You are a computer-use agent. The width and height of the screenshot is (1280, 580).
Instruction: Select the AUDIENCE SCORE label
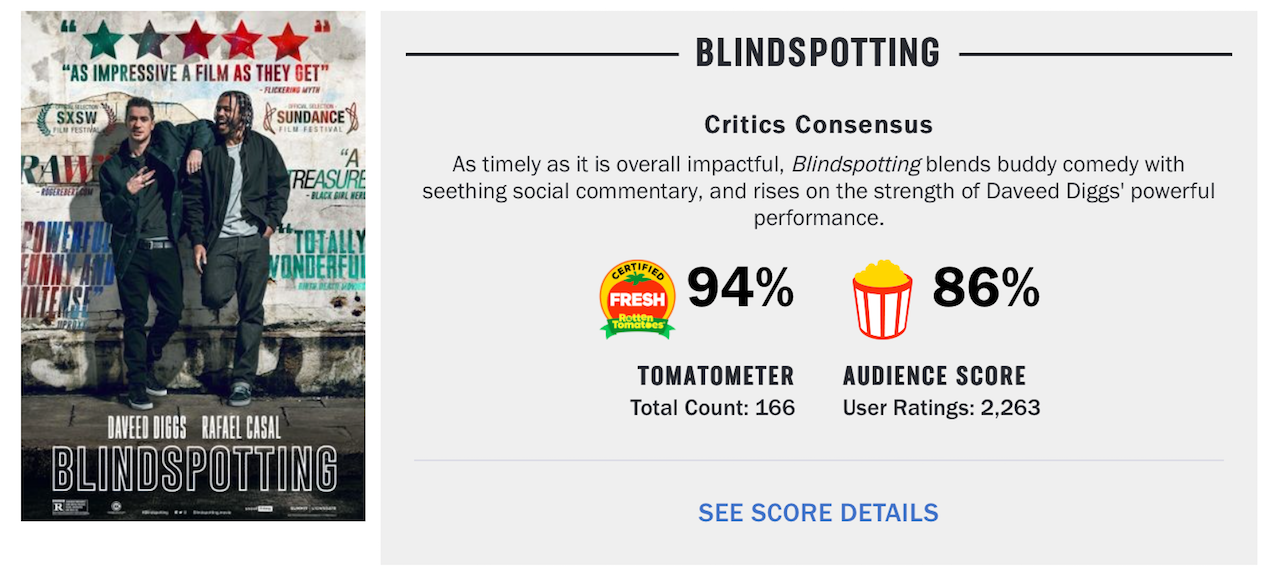coord(935,376)
